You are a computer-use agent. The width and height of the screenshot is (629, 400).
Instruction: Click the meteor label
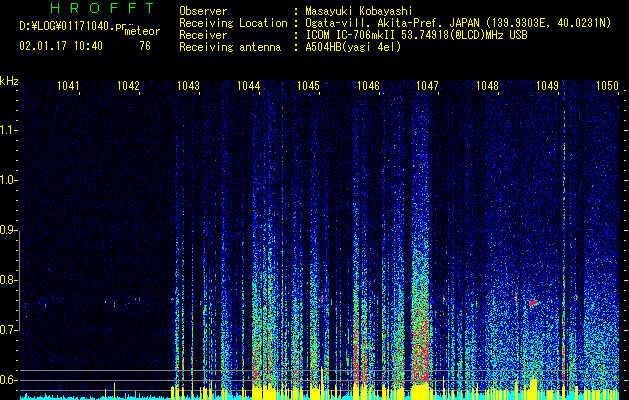tap(142, 31)
